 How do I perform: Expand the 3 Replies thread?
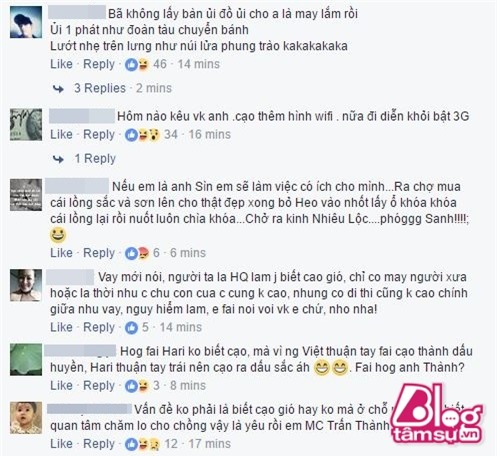tap(100, 88)
